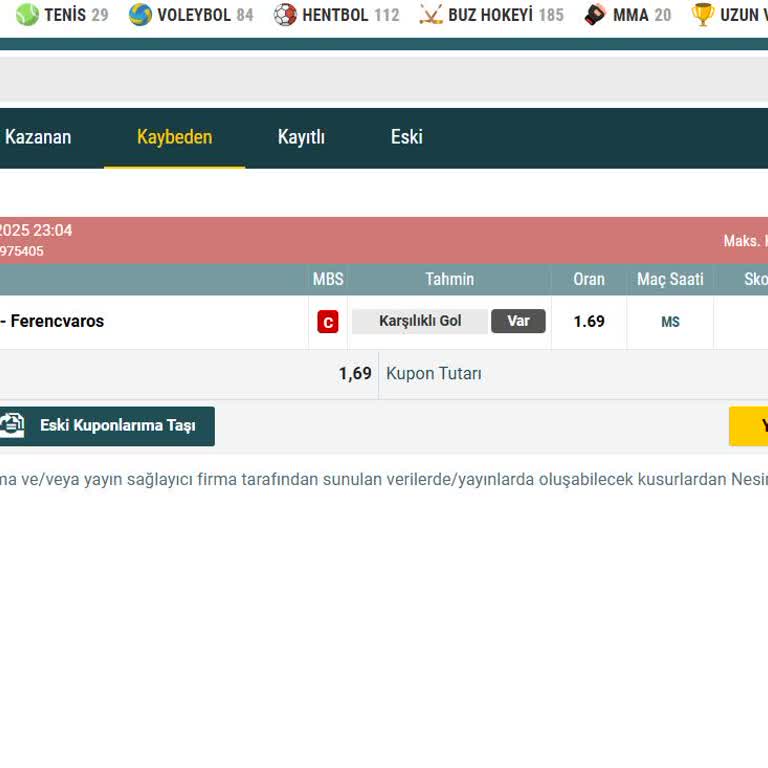This screenshot has width=768, height=768.
Task: Click the 1,69 total odds value
Action: pos(355,374)
